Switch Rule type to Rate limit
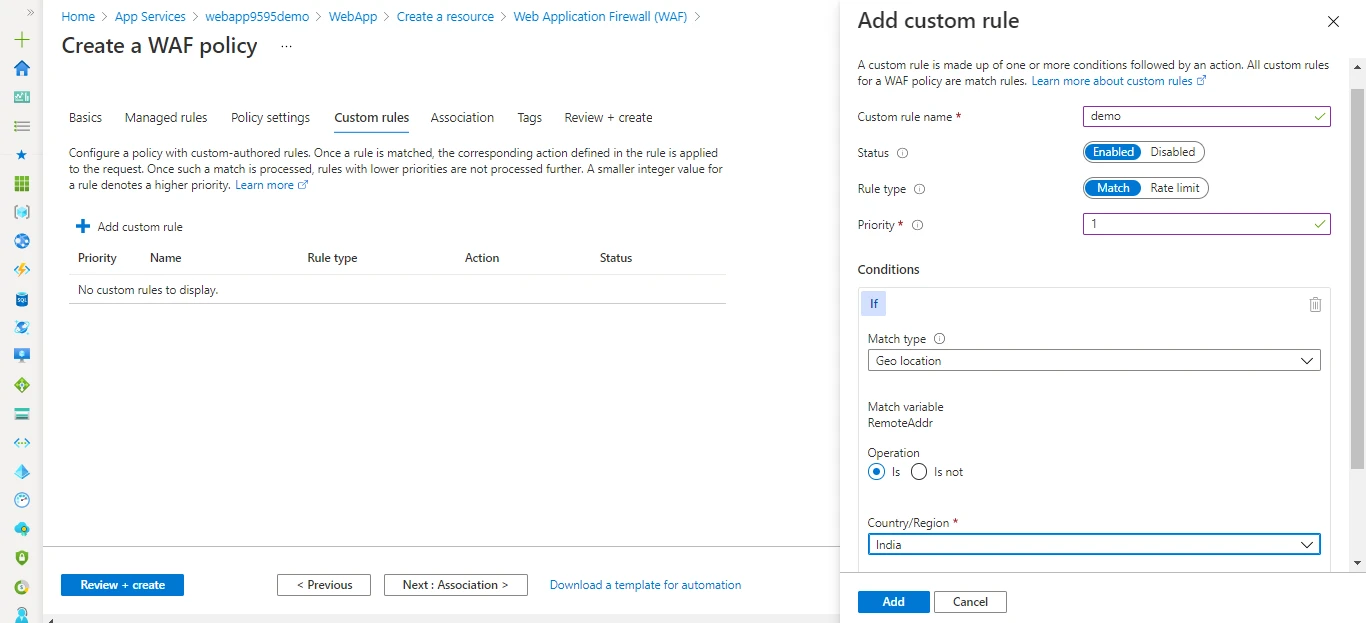1366x623 pixels. point(1175,188)
